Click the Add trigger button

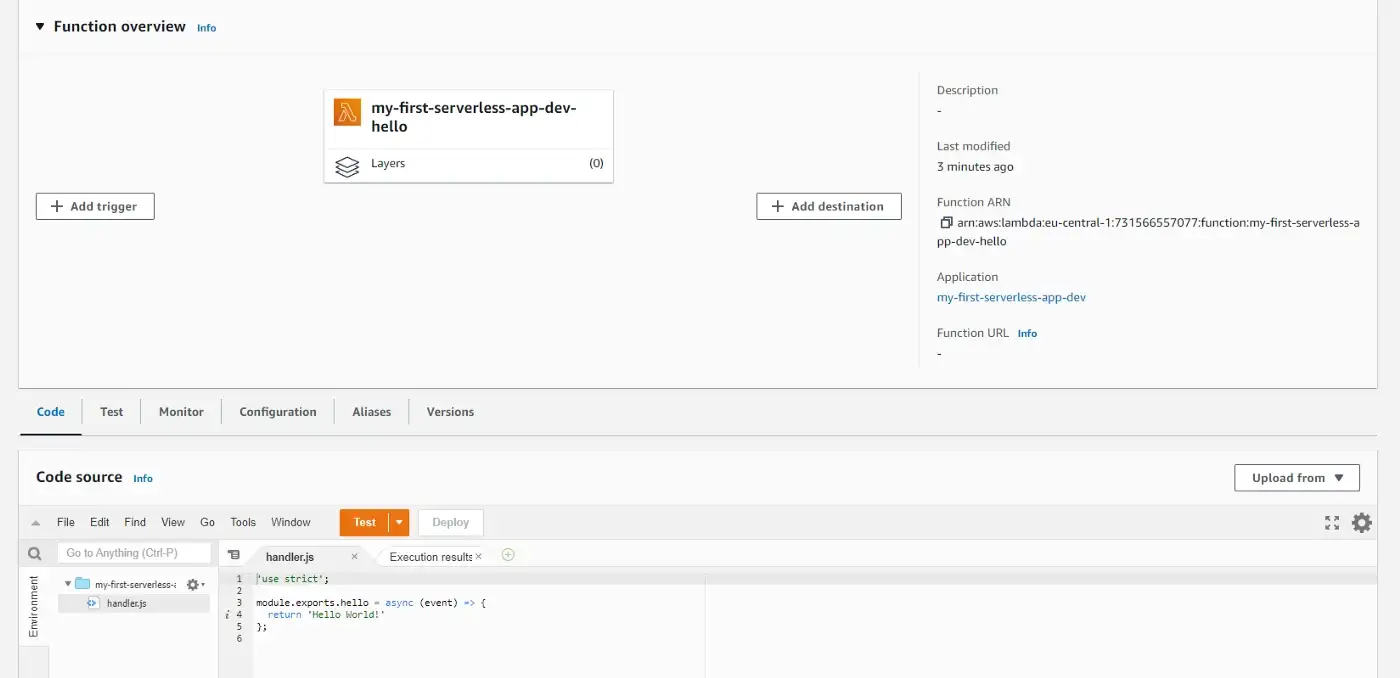[95, 206]
